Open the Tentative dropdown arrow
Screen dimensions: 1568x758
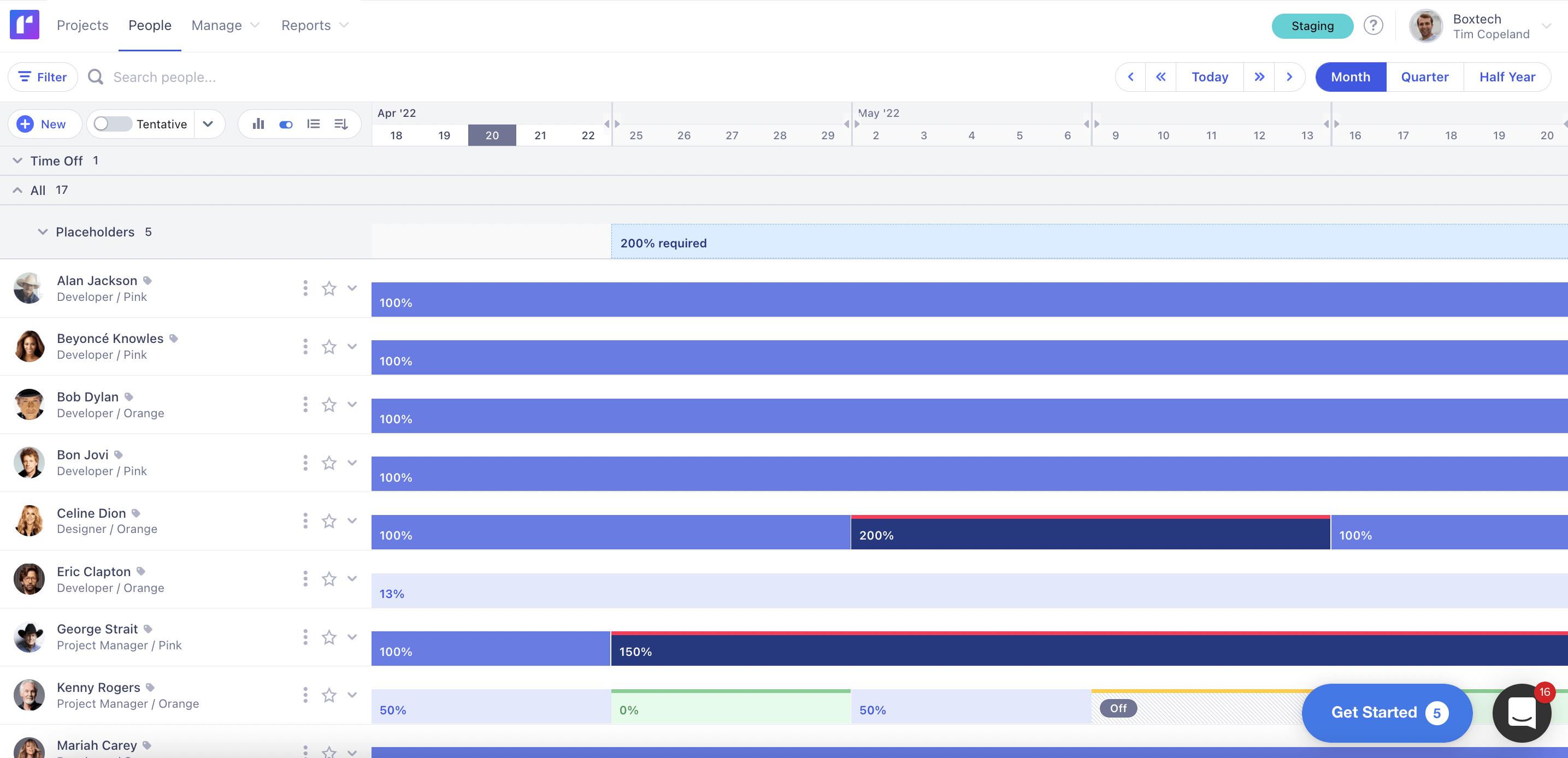(208, 124)
